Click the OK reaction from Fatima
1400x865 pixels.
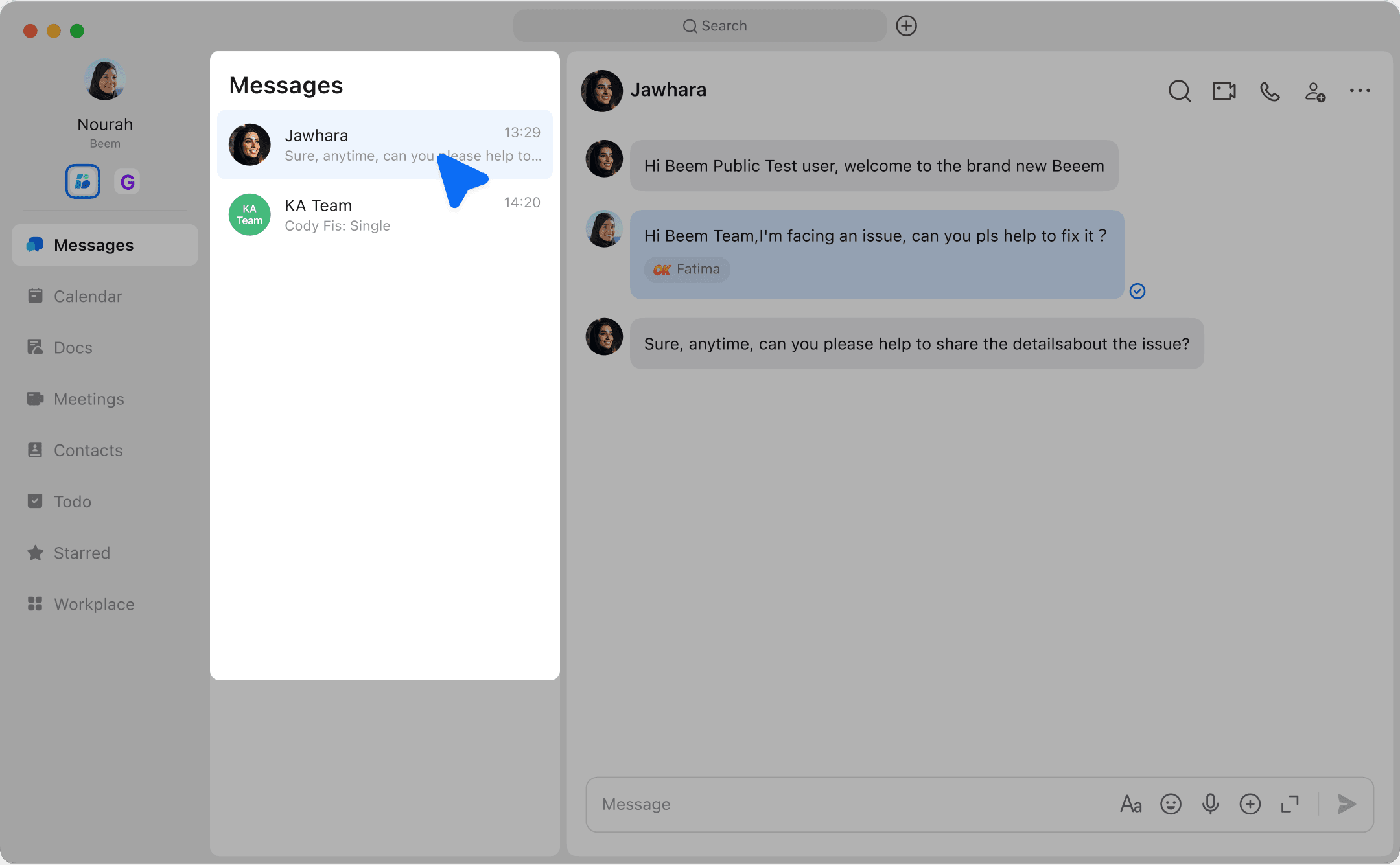pyautogui.click(x=687, y=270)
